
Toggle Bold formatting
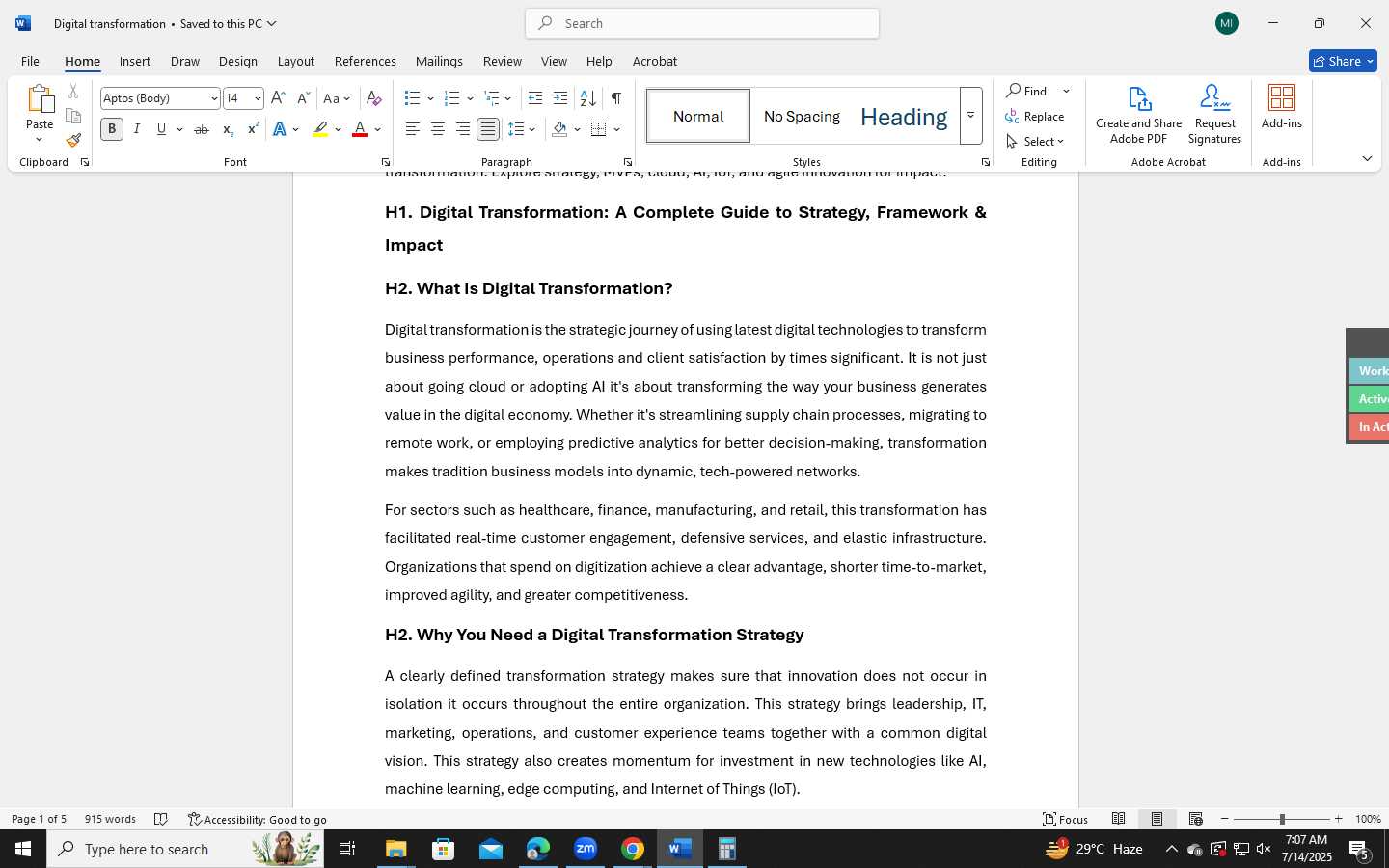[112, 129]
